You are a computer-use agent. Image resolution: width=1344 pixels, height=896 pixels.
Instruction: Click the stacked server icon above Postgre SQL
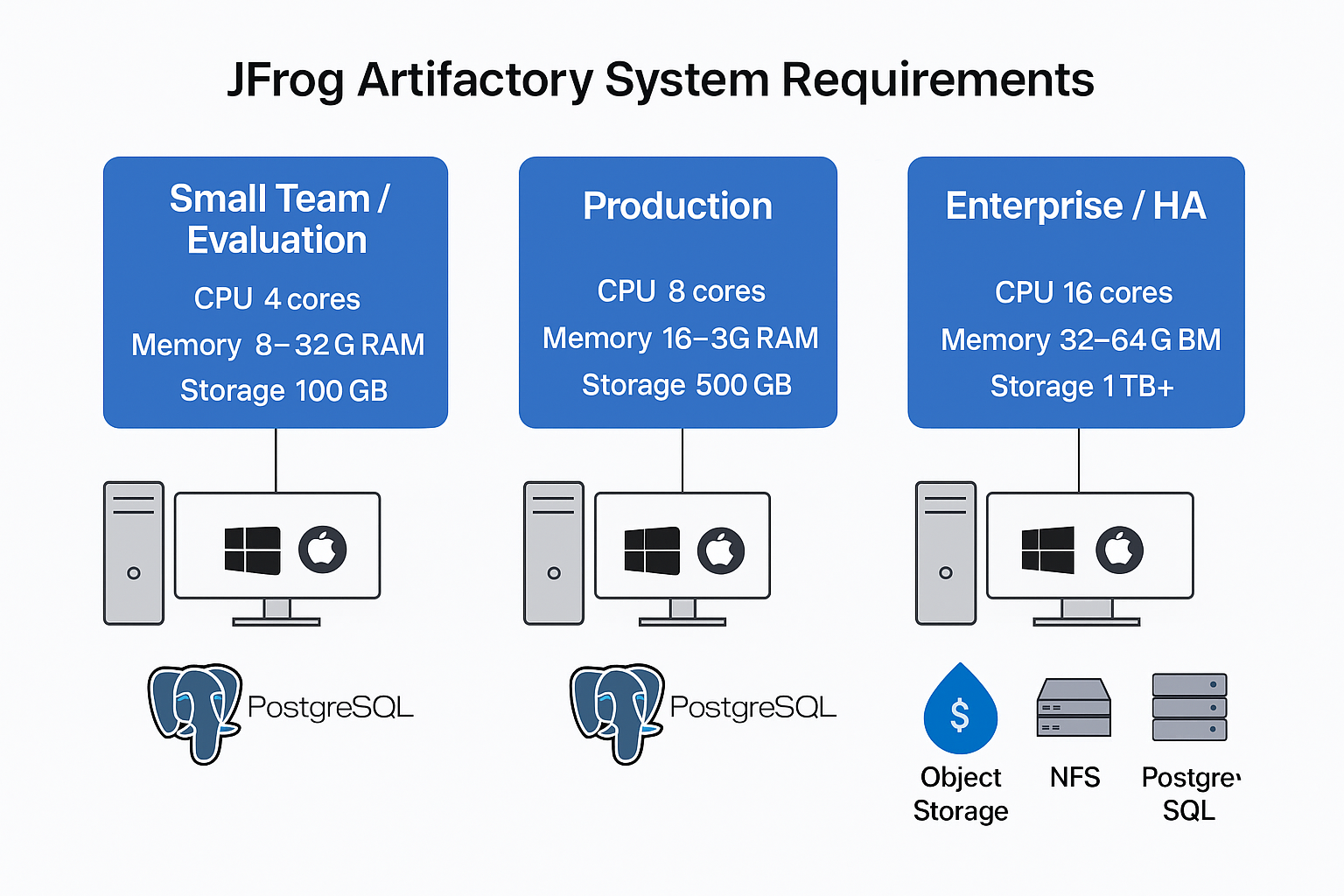pos(1189,707)
